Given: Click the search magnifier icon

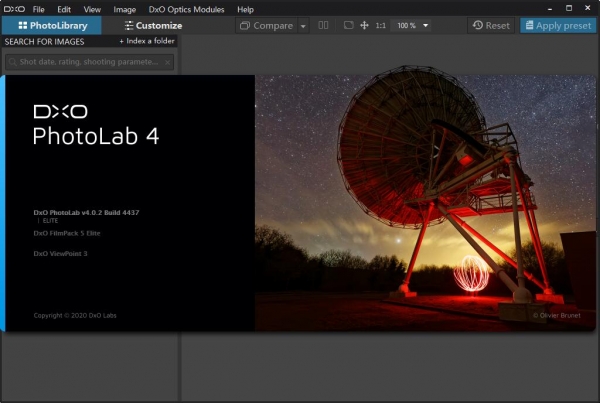Looking at the screenshot, I should pyautogui.click(x=12, y=62).
